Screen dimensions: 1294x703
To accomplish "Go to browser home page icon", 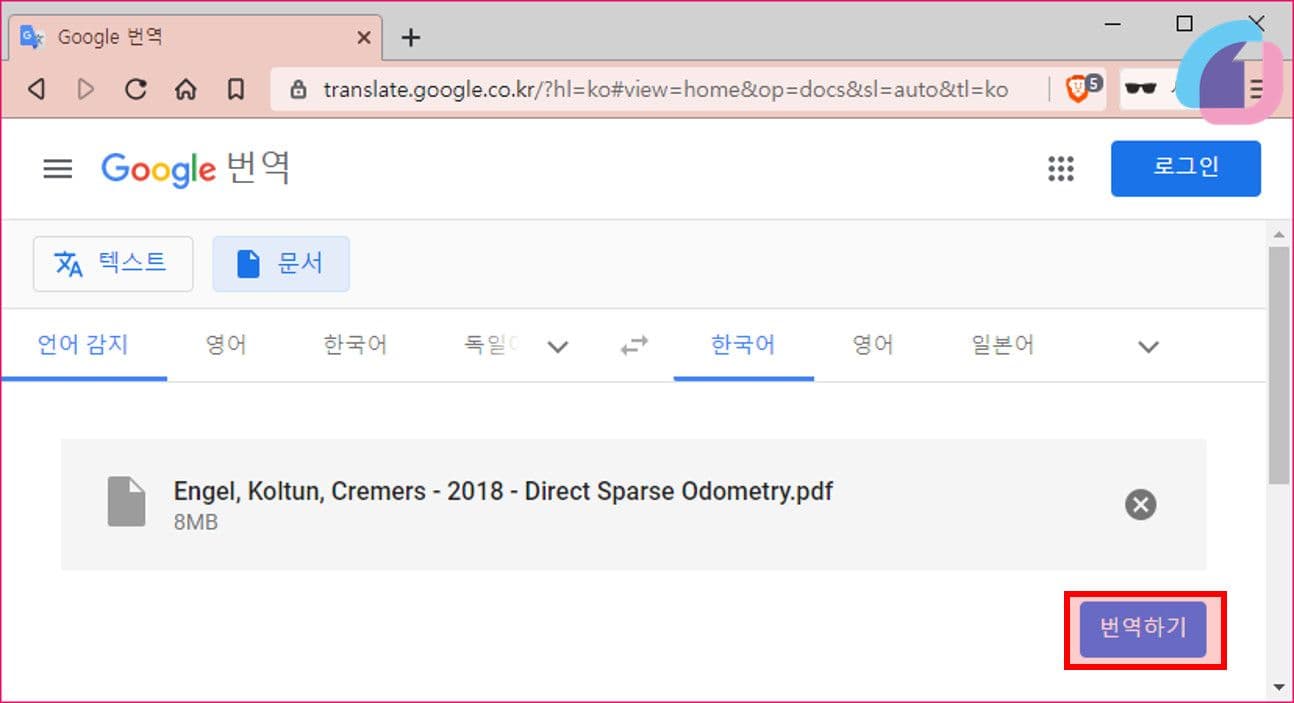I will click(x=185, y=90).
